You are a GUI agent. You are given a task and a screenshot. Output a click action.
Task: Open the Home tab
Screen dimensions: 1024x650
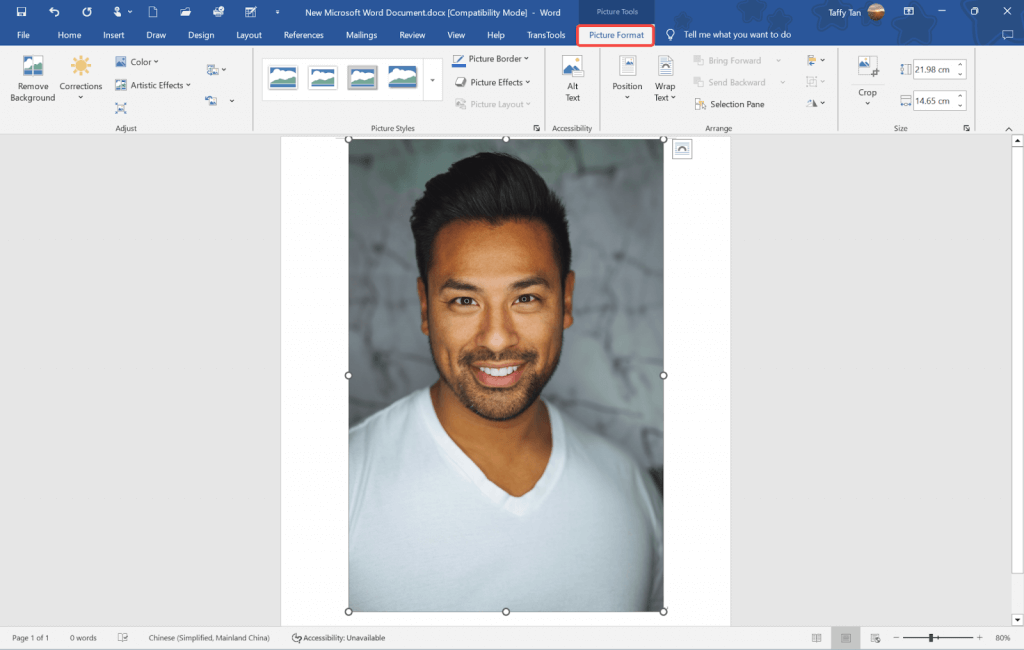pos(69,35)
